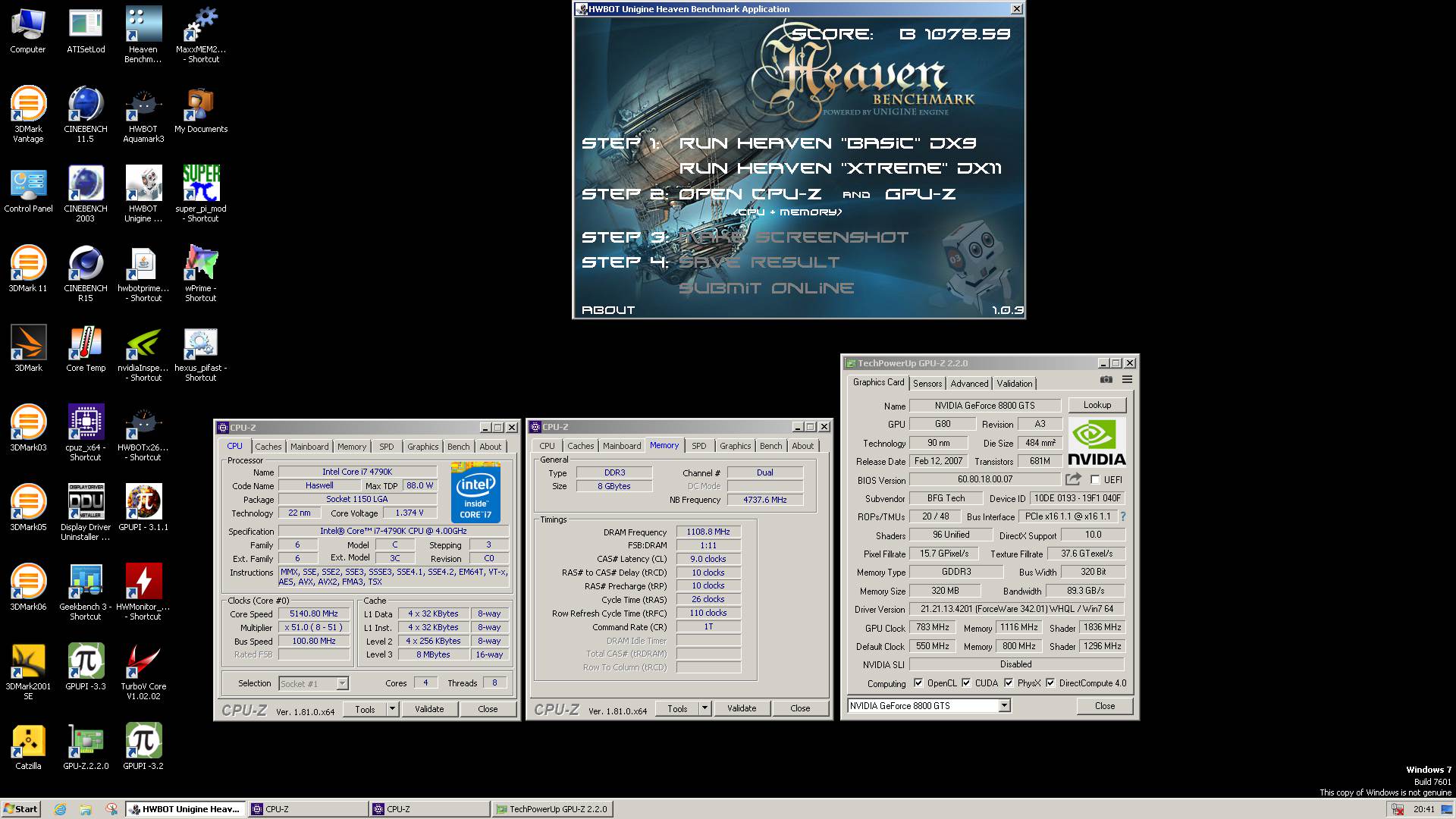This screenshot has width=1456, height=819.
Task: Switch to TechPowerUp GPU-Z taskbar item
Action: tap(551, 809)
